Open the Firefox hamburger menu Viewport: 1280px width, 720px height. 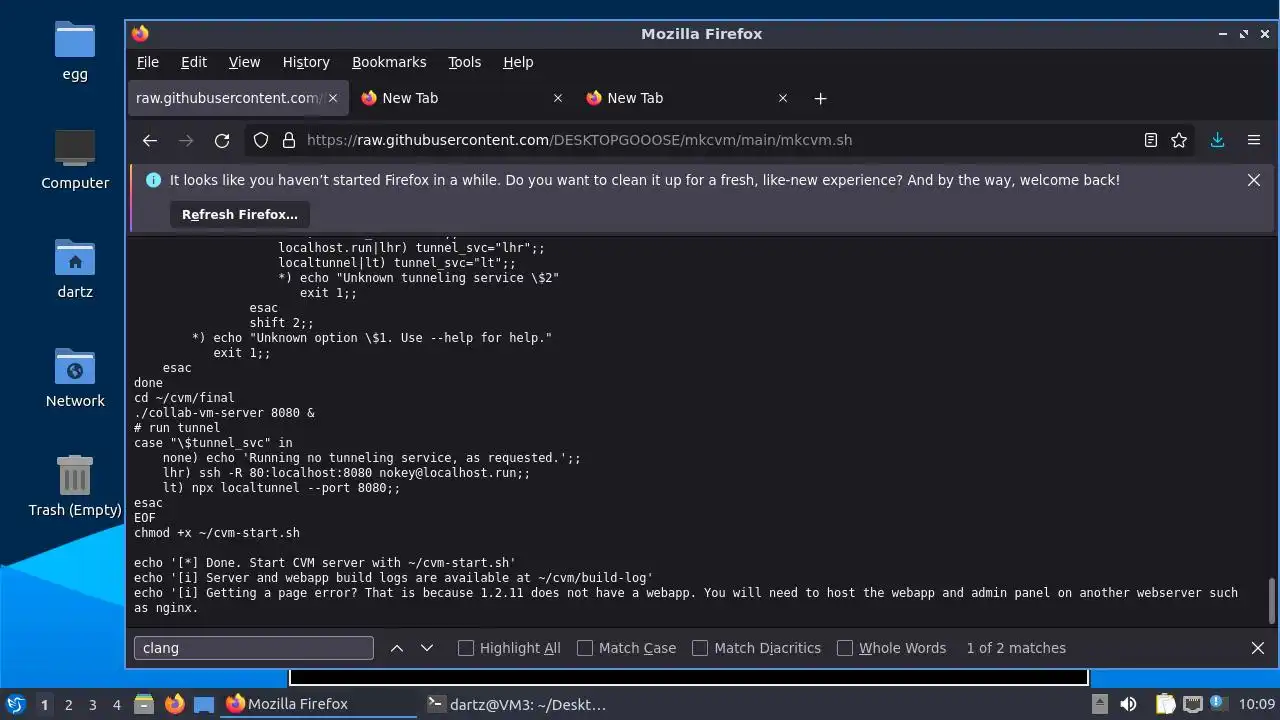(x=1254, y=141)
